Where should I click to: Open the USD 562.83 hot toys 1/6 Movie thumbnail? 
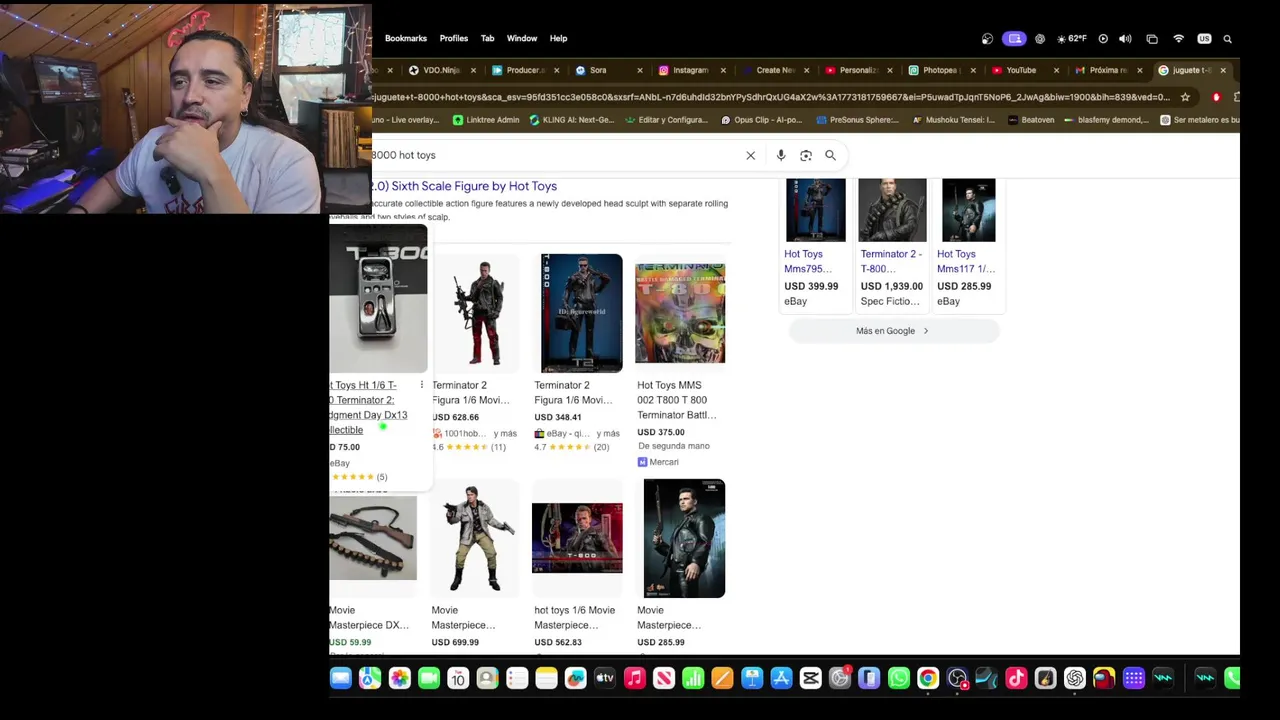coord(577,538)
